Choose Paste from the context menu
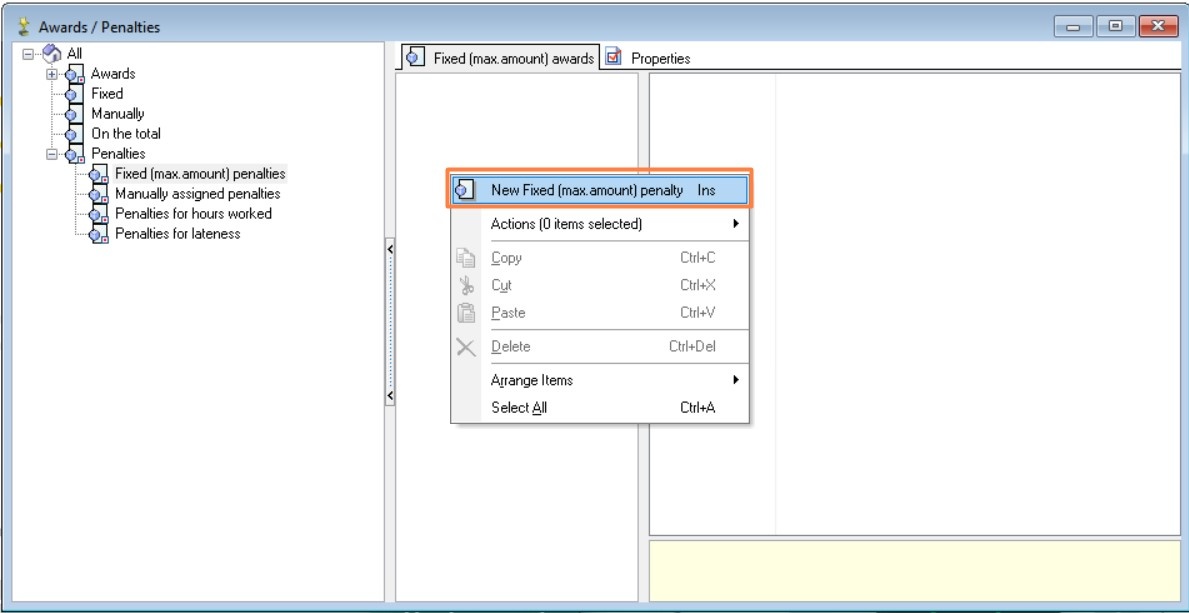 click(x=600, y=313)
